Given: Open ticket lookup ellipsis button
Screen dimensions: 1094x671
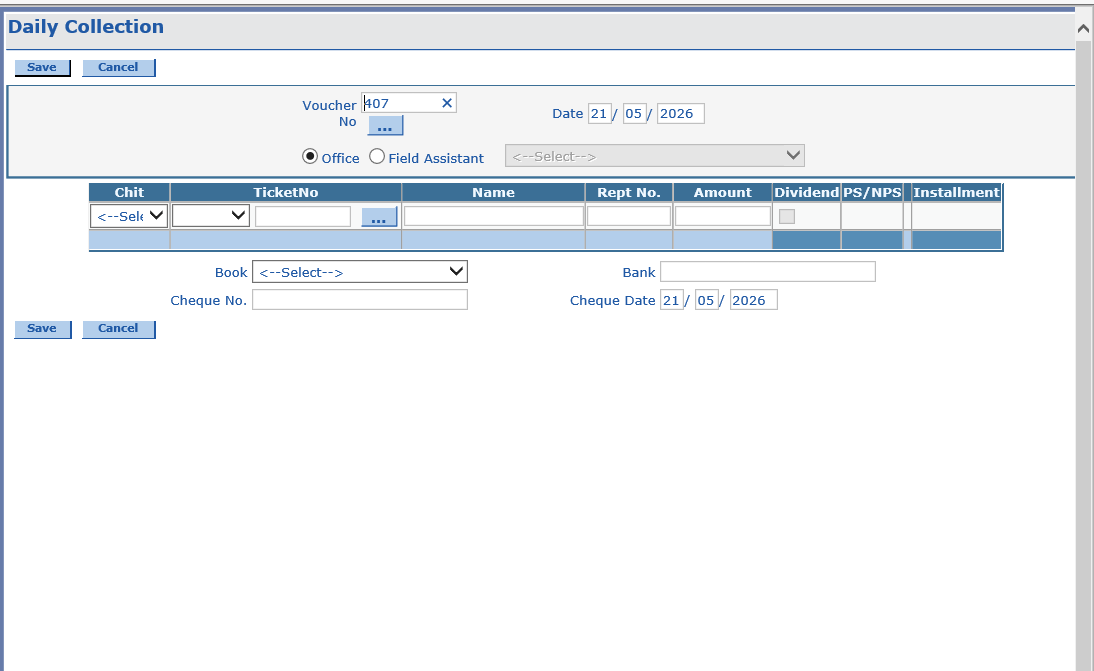Looking at the screenshot, I should point(379,217).
